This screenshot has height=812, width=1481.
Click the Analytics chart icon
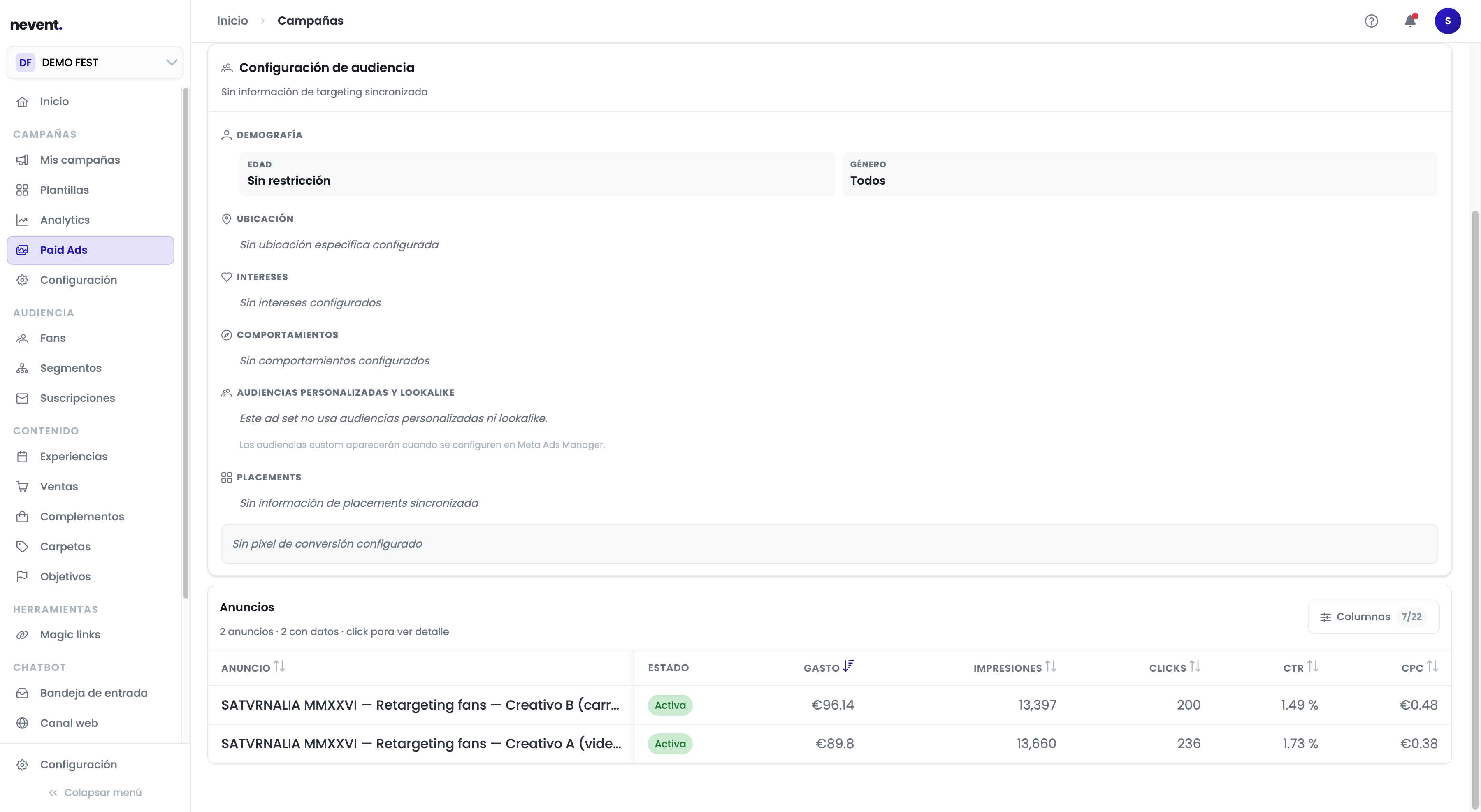point(23,220)
